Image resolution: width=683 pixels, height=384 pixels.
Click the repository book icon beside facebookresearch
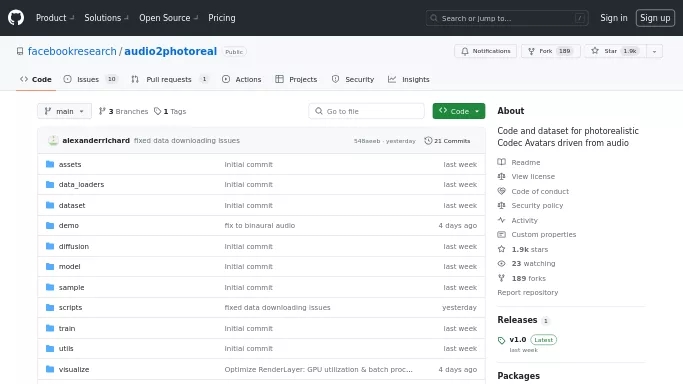pos(20,51)
